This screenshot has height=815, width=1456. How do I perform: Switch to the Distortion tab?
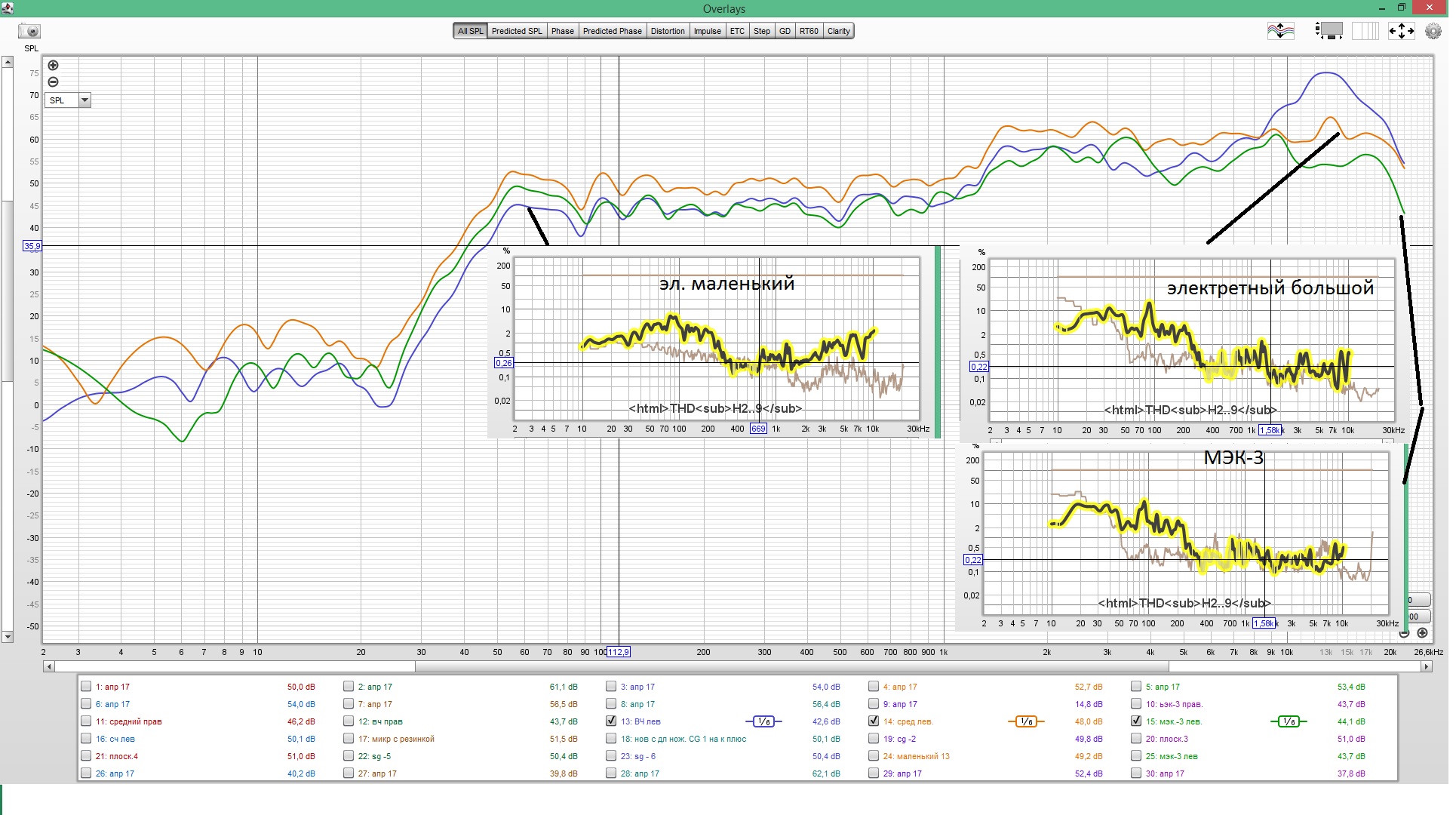pos(668,31)
